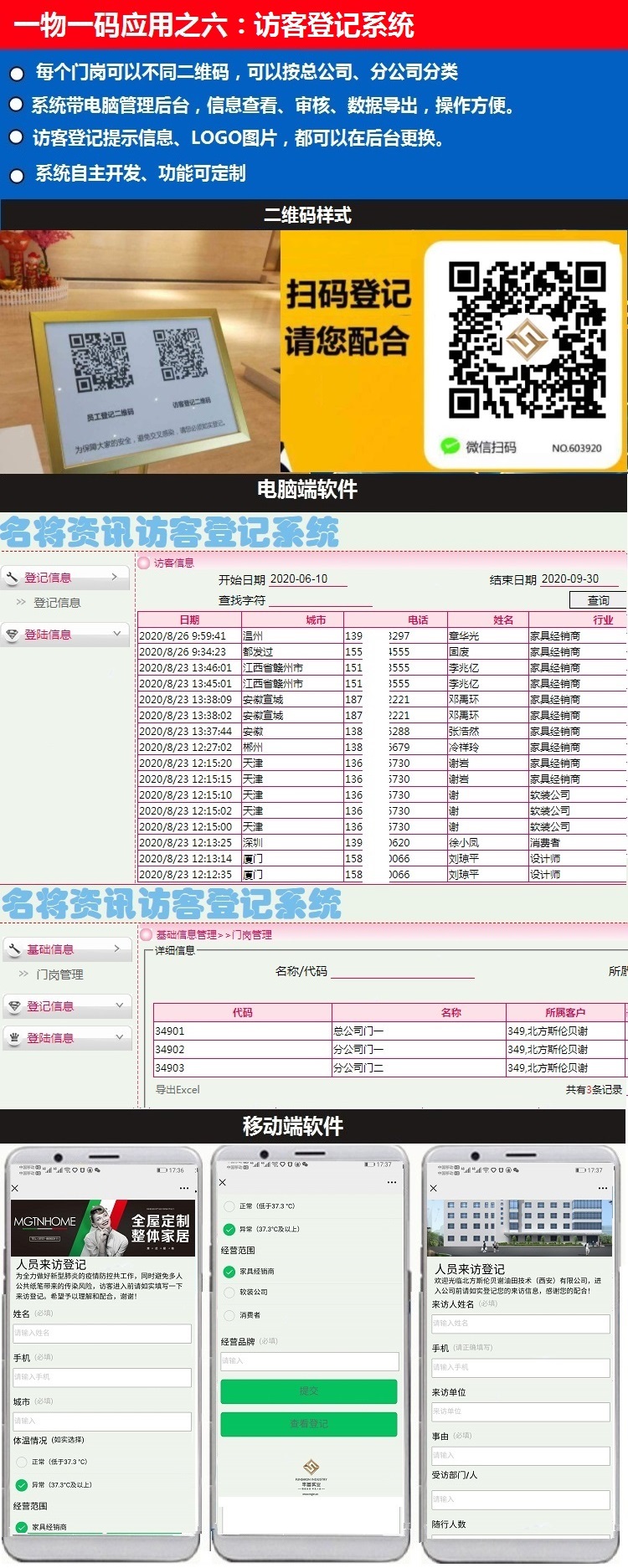The image size is (628, 1568).
Task: Select 家具经销商 on the middle phone
Action: pos(229,1272)
